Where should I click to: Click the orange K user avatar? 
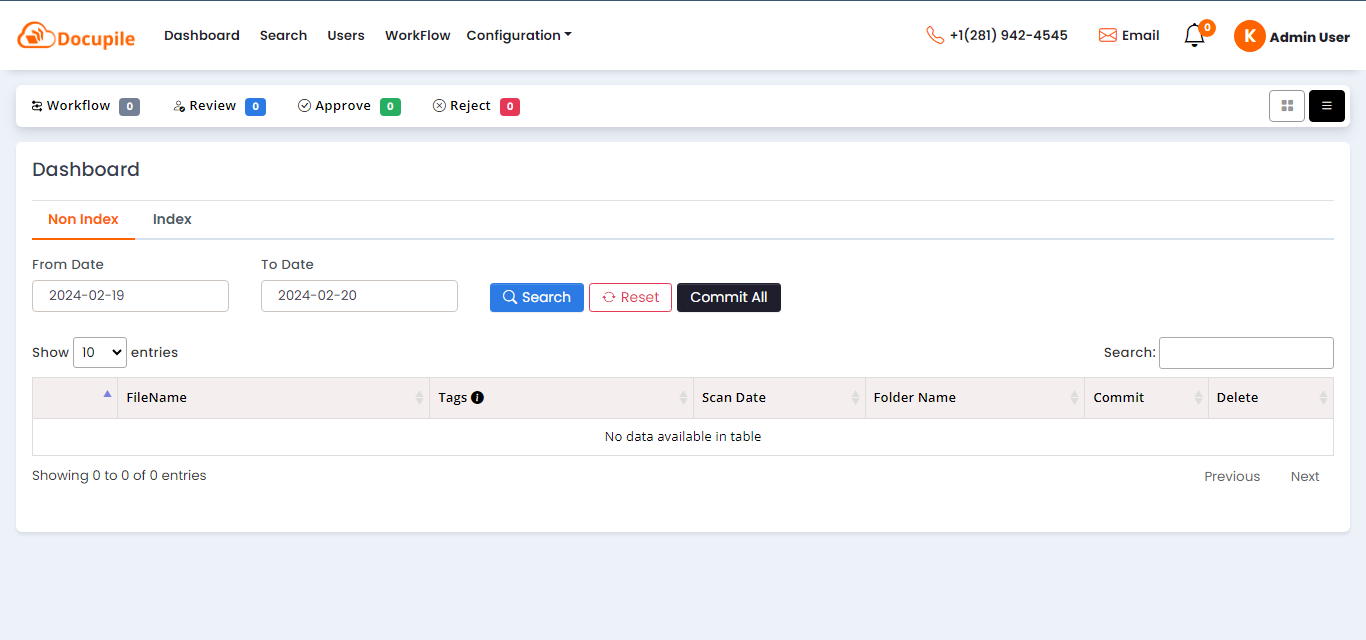pos(1249,36)
